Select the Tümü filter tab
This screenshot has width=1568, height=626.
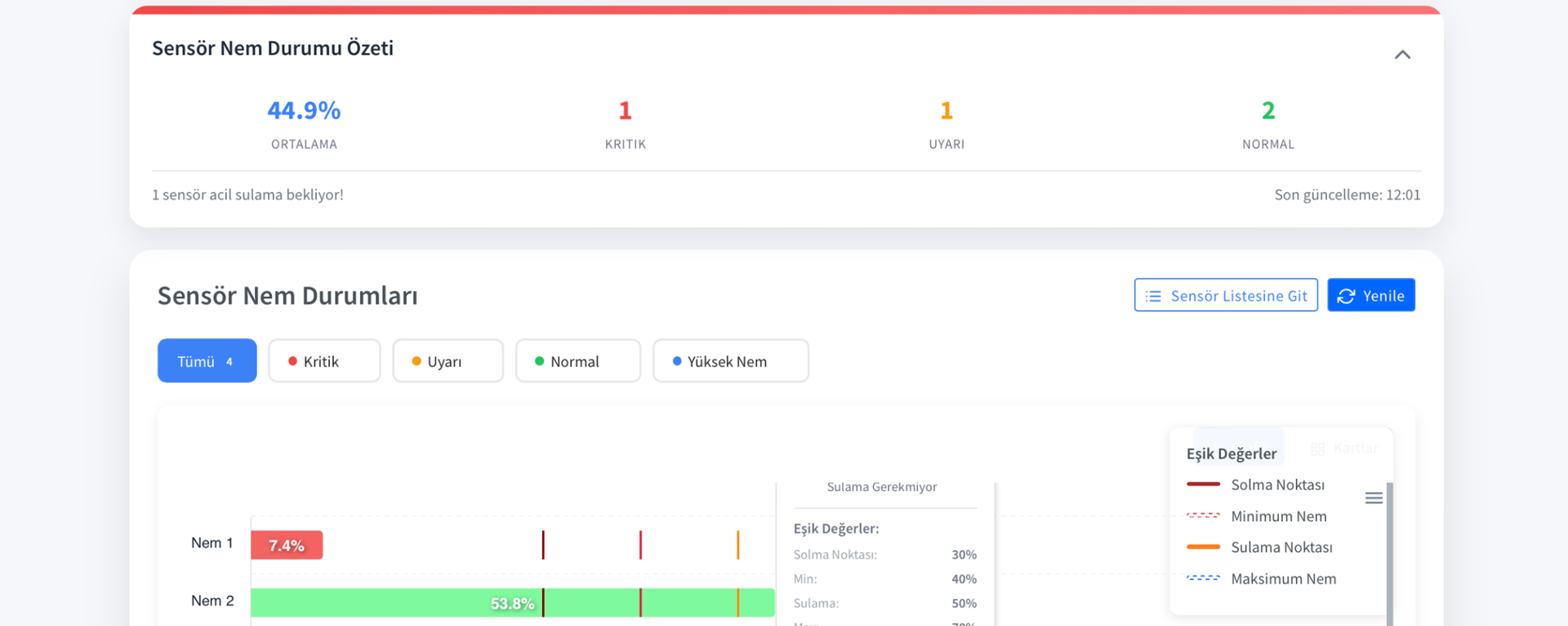click(207, 361)
